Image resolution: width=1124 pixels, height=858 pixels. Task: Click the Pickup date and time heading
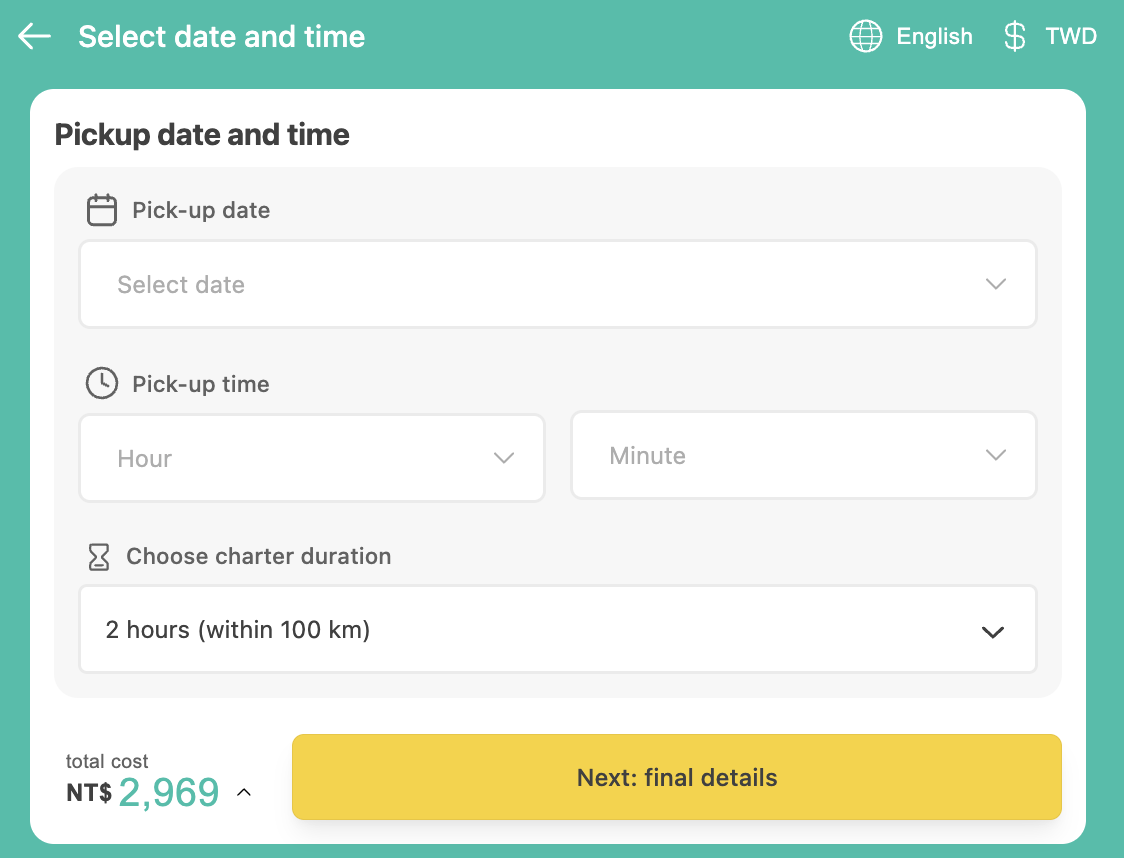[202, 135]
